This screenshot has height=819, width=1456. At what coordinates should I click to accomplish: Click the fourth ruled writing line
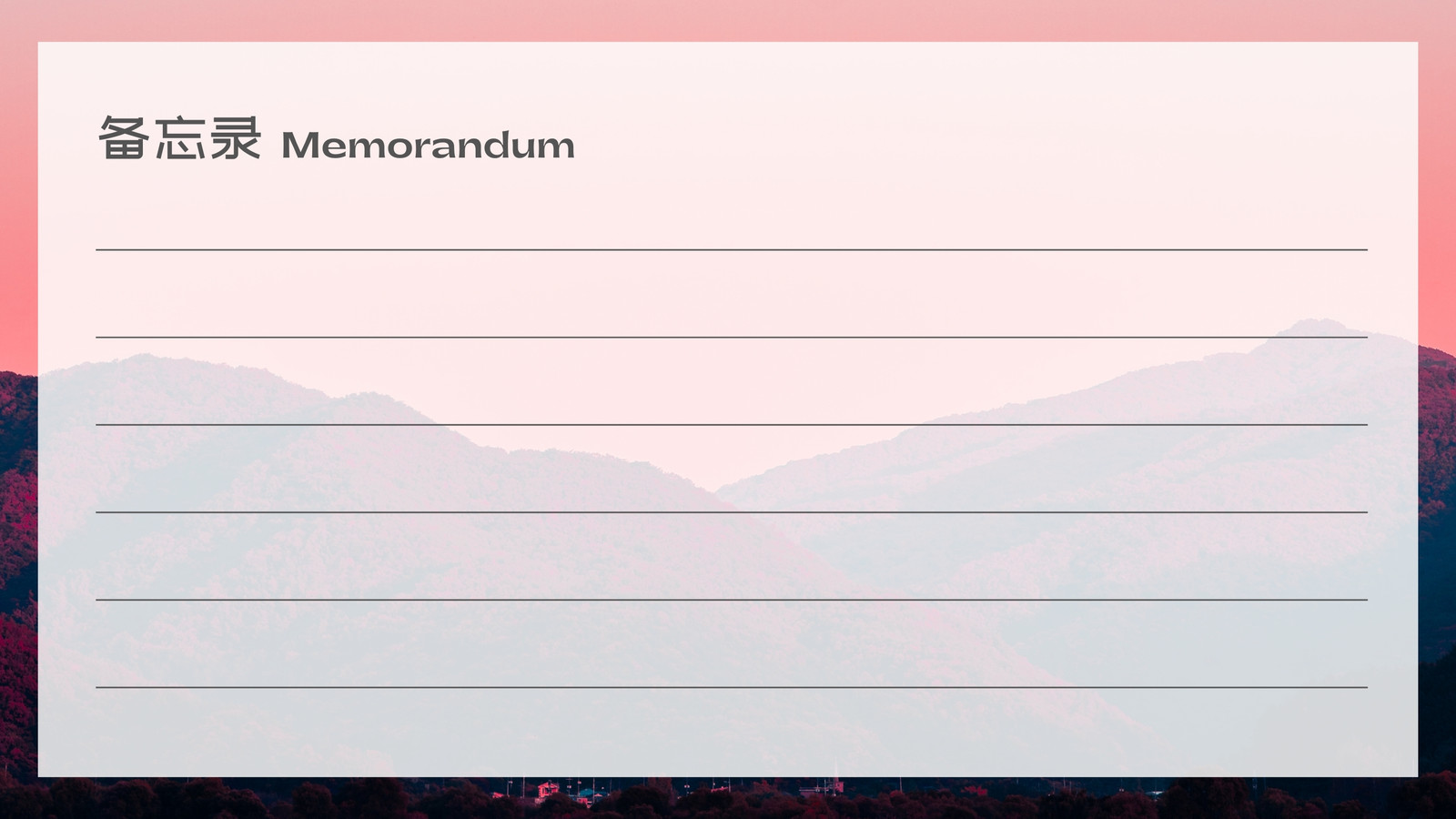click(x=731, y=512)
